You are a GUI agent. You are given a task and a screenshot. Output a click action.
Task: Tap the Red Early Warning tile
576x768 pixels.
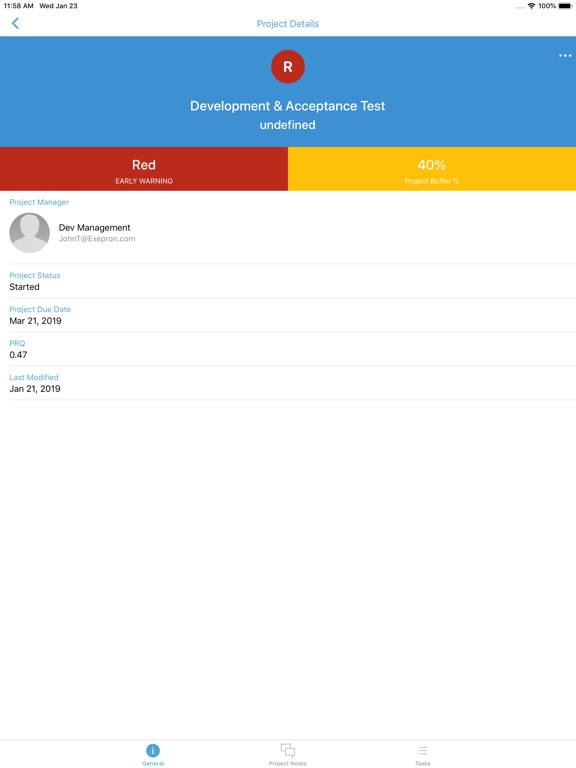pyautogui.click(x=144, y=169)
